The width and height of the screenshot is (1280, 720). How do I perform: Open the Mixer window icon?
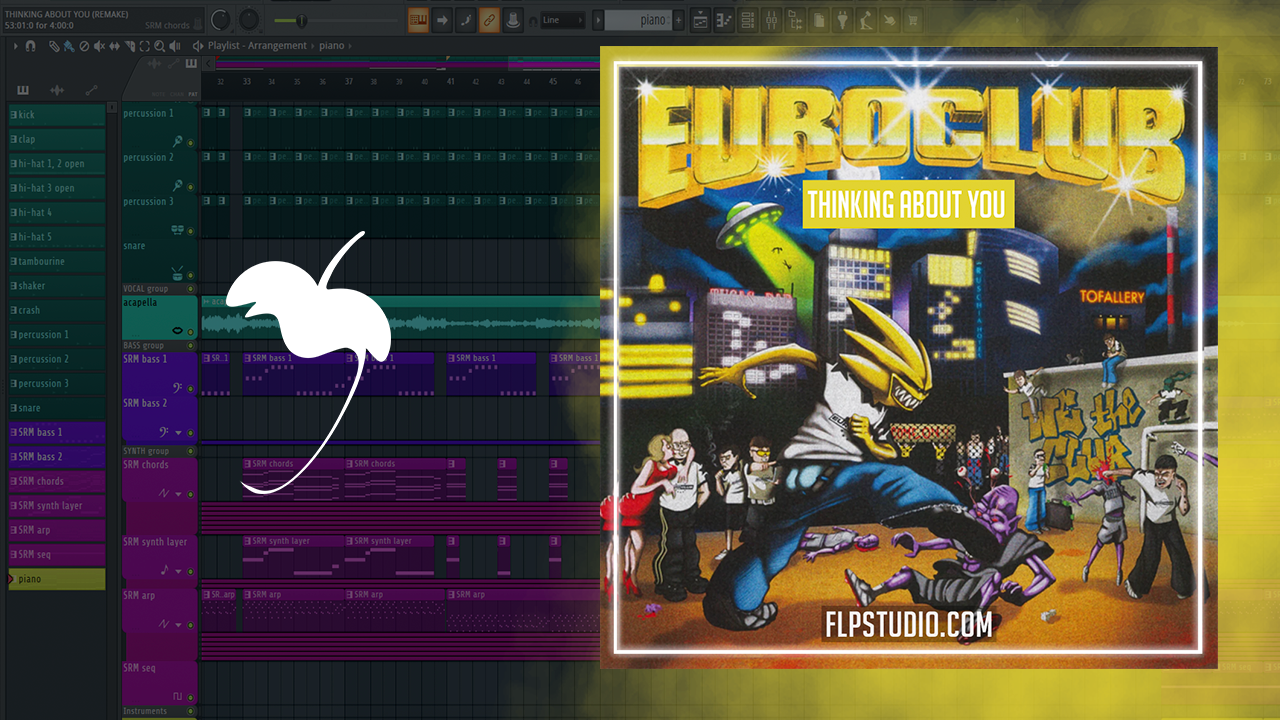pyautogui.click(x=772, y=20)
